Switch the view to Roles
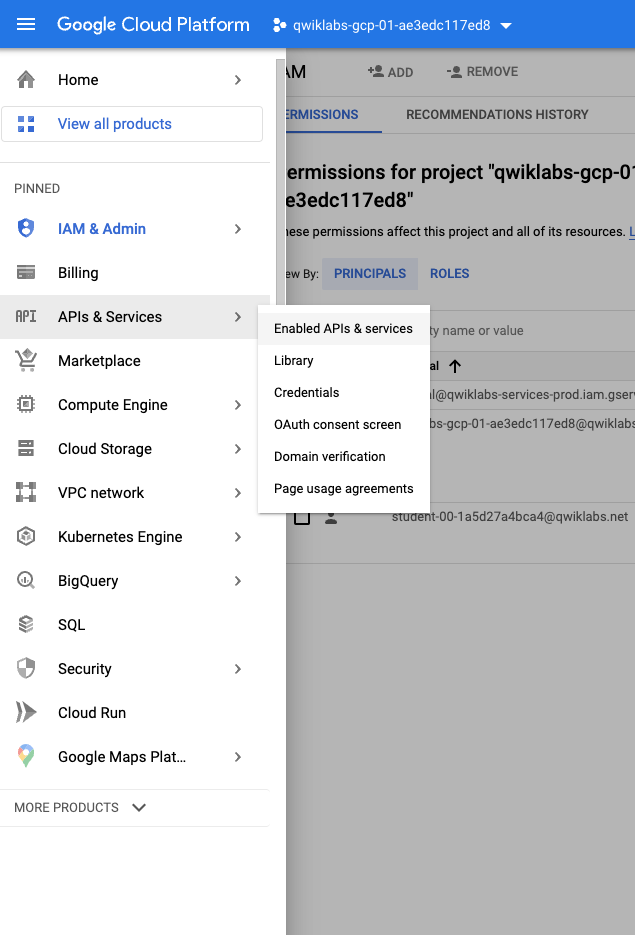This screenshot has width=635, height=935. (x=449, y=274)
